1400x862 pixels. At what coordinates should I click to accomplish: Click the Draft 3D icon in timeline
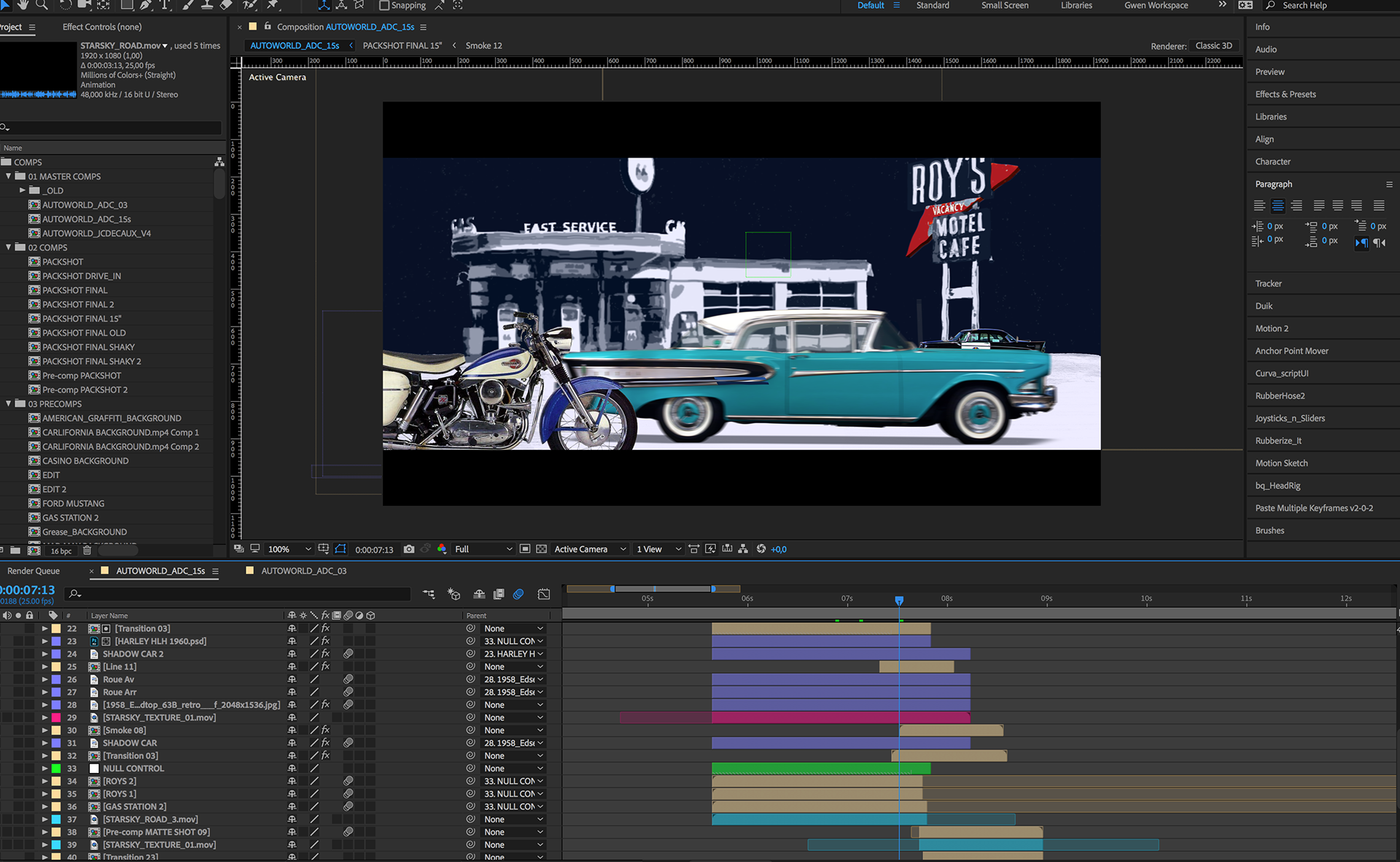coord(454,594)
